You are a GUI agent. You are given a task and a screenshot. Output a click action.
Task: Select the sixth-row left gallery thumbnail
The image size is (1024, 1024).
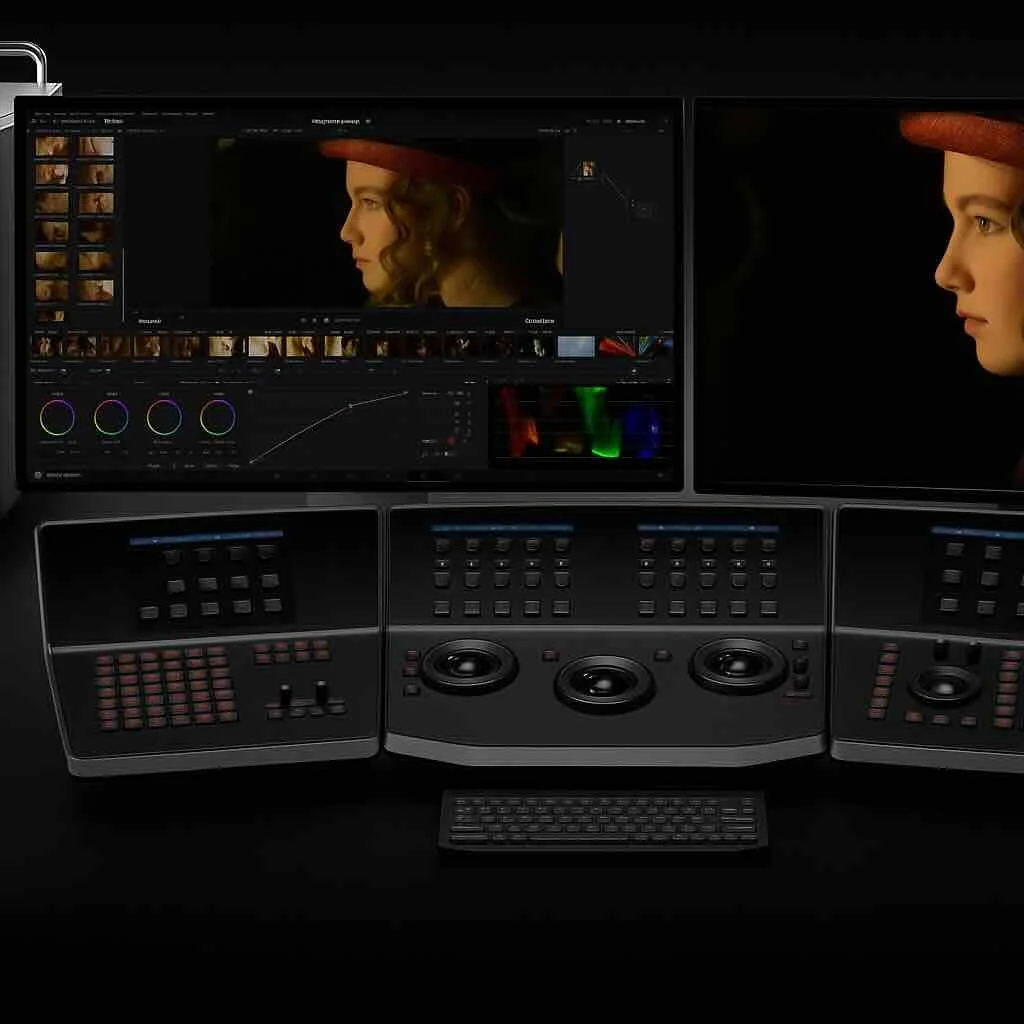52,289
